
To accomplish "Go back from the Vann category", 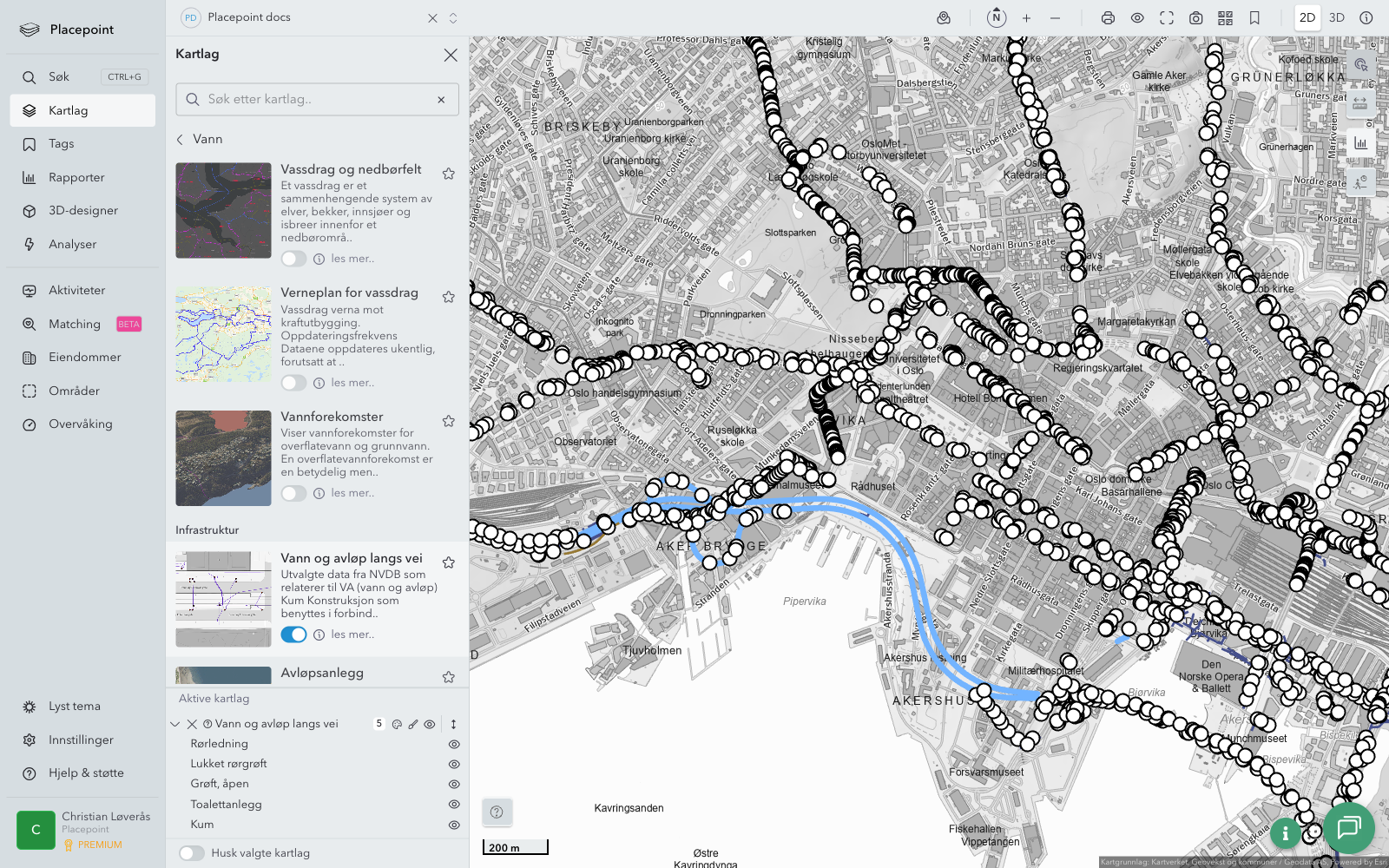I will click(181, 139).
